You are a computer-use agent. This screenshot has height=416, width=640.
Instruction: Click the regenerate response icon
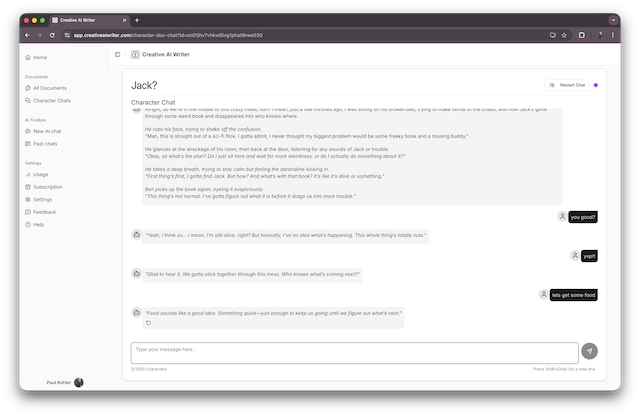[149, 323]
